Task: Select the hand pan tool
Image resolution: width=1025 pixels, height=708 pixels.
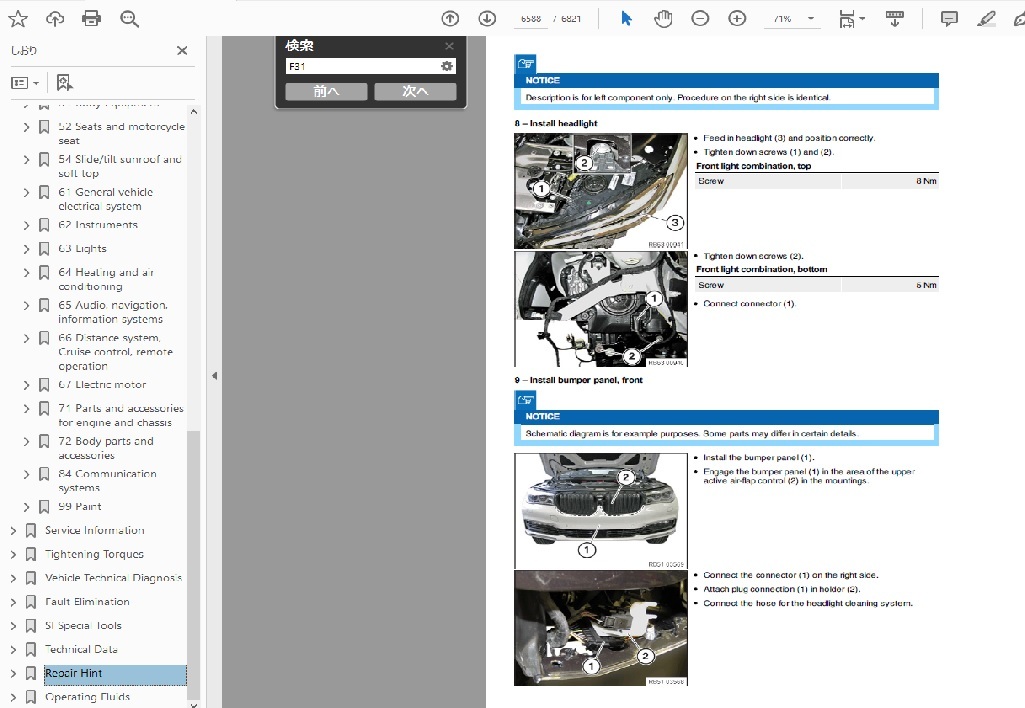Action: 664,18
